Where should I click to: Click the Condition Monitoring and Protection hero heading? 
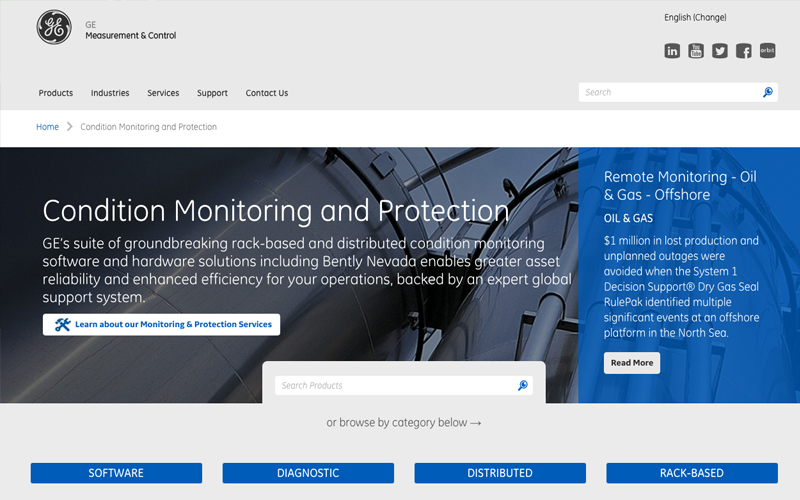click(x=276, y=210)
